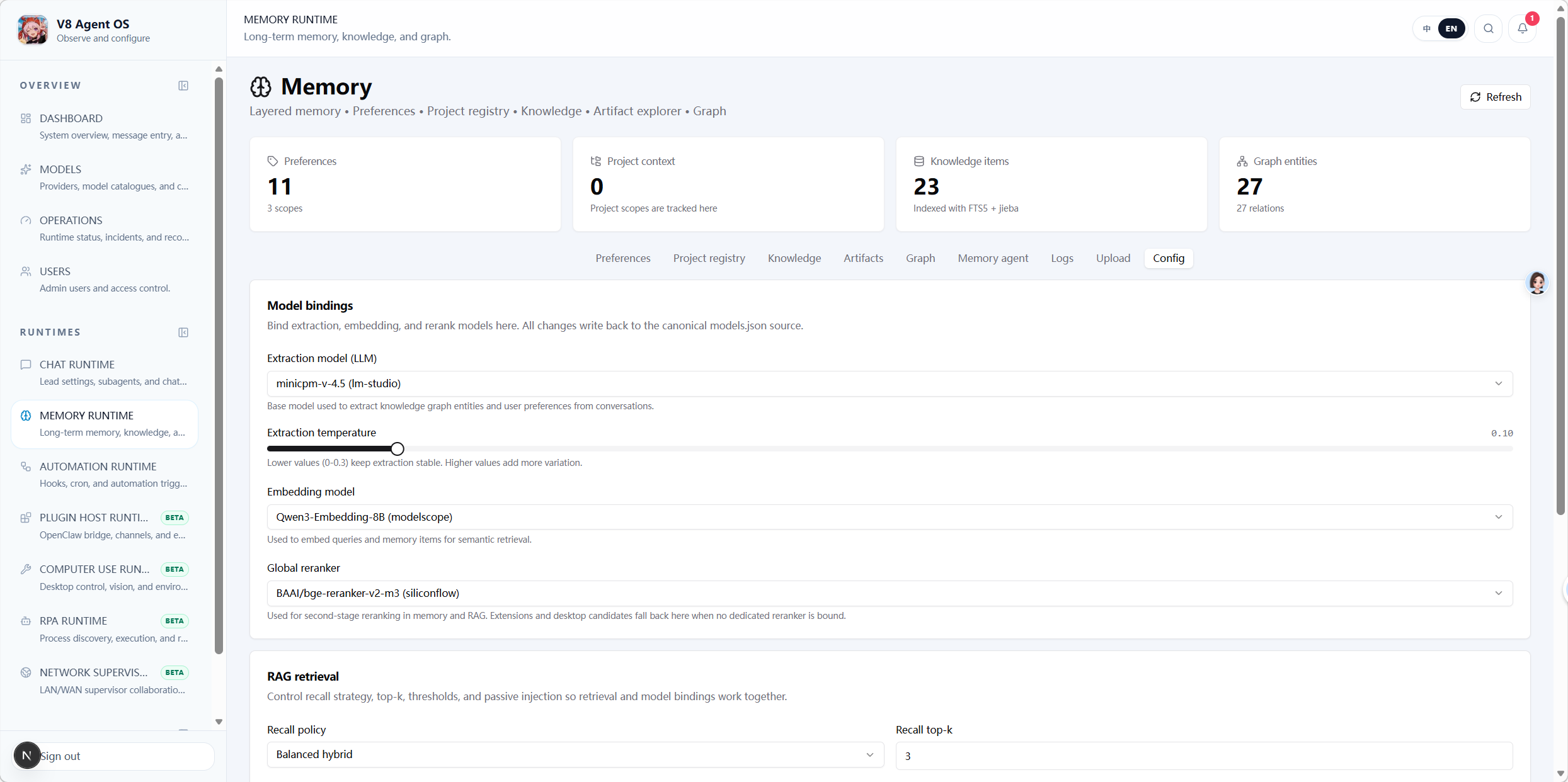Switch language to Chinese
This screenshot has width=1568, height=782.
click(x=1427, y=28)
